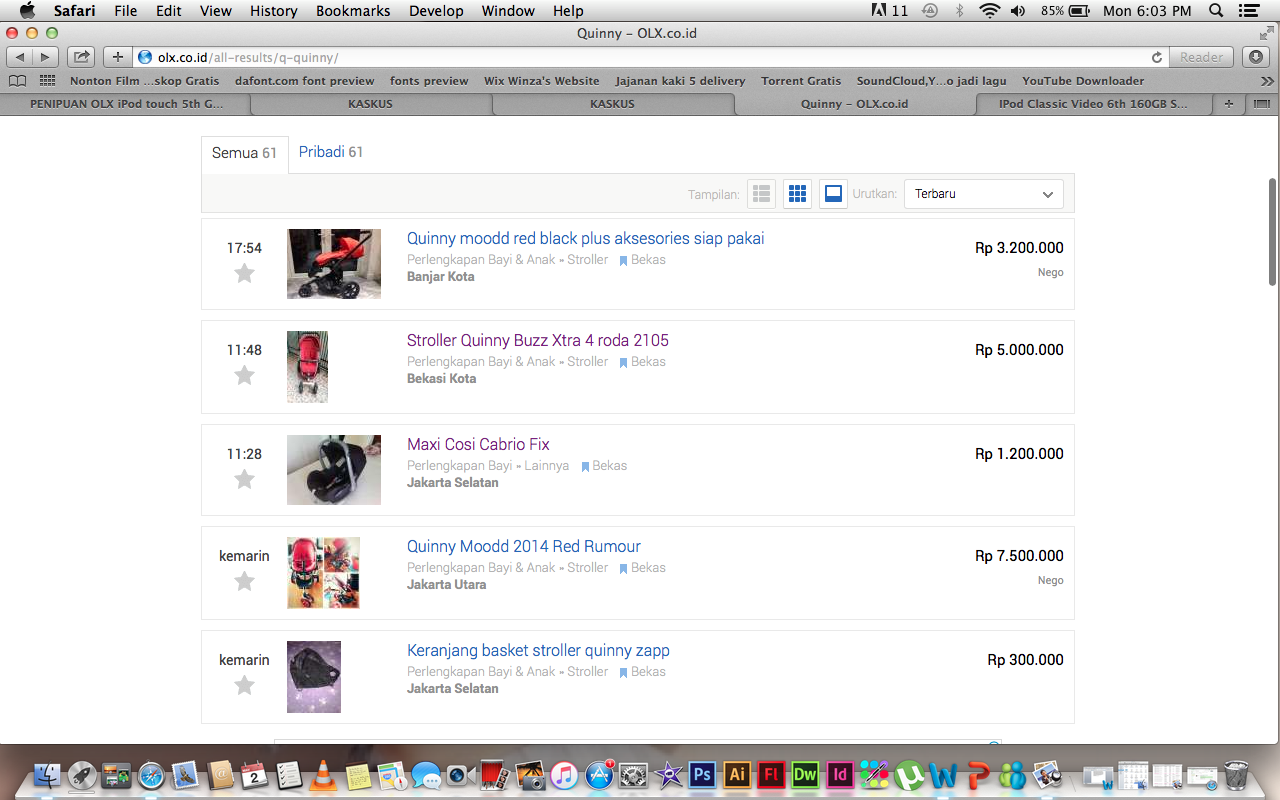Viewport: 1280px width, 800px height.
Task: Open the YouTube Downloader bookmark
Action: click(1083, 81)
